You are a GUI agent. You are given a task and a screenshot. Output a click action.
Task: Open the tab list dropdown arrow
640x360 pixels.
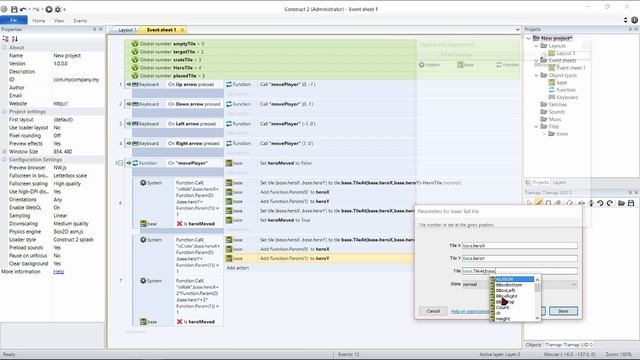click(518, 30)
